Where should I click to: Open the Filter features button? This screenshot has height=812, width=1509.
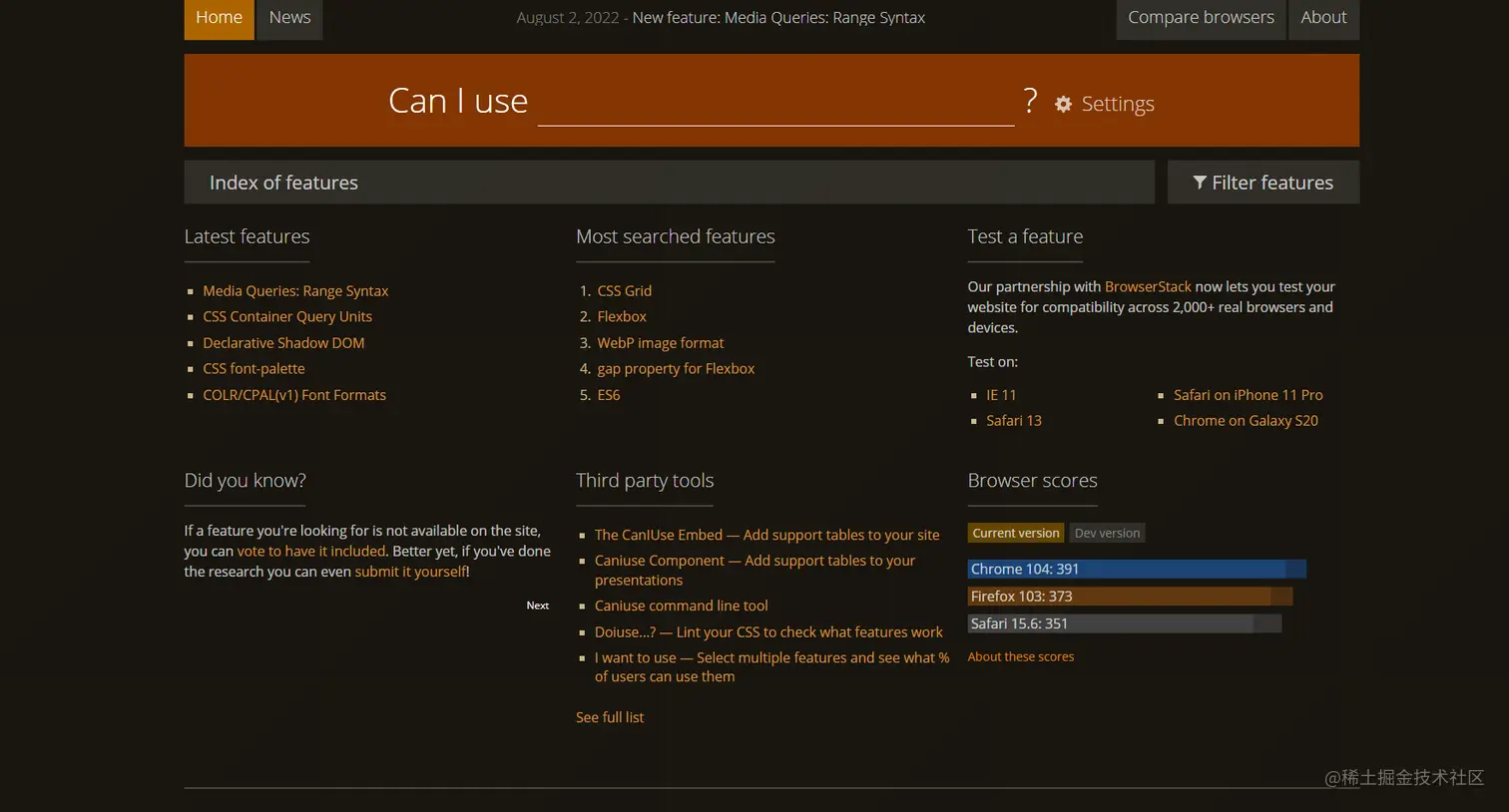(1263, 183)
